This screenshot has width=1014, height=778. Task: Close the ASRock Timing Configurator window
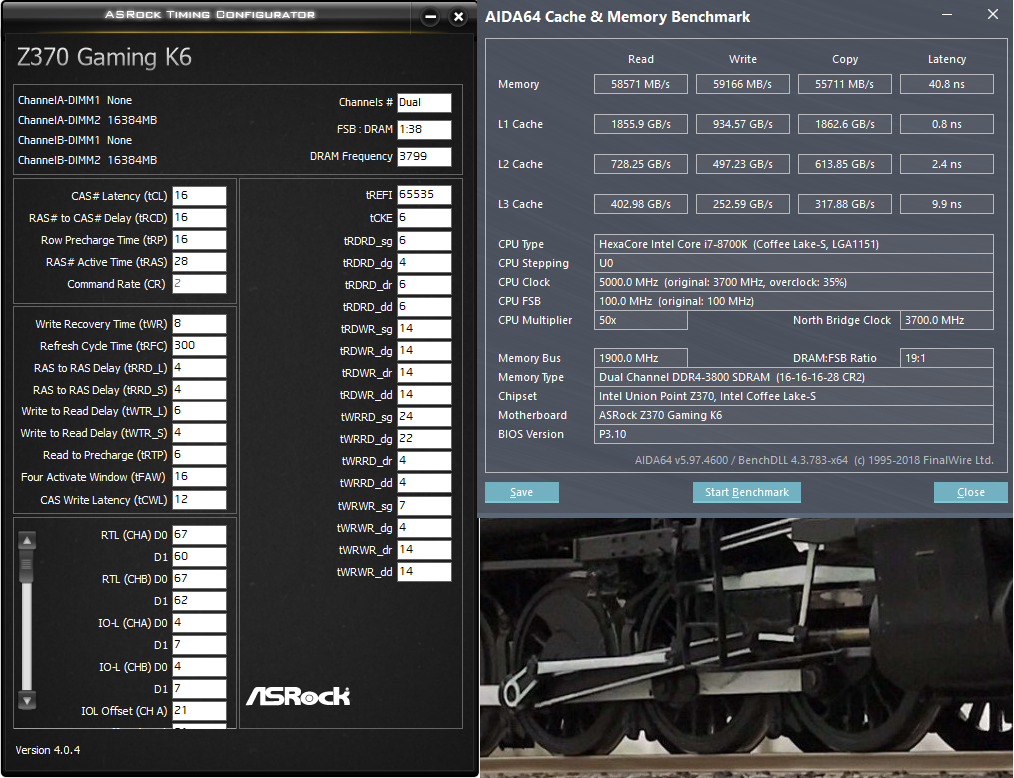[458, 17]
